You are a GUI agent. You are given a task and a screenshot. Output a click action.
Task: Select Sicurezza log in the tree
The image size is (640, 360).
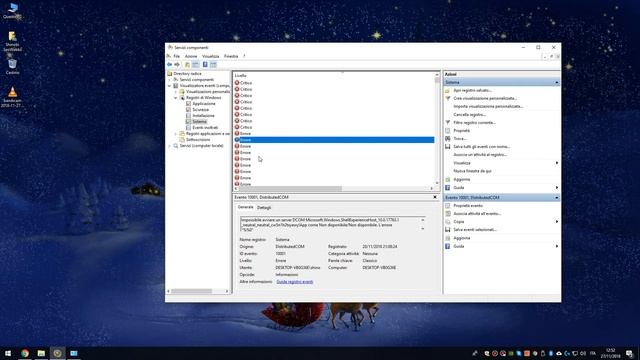(x=200, y=110)
